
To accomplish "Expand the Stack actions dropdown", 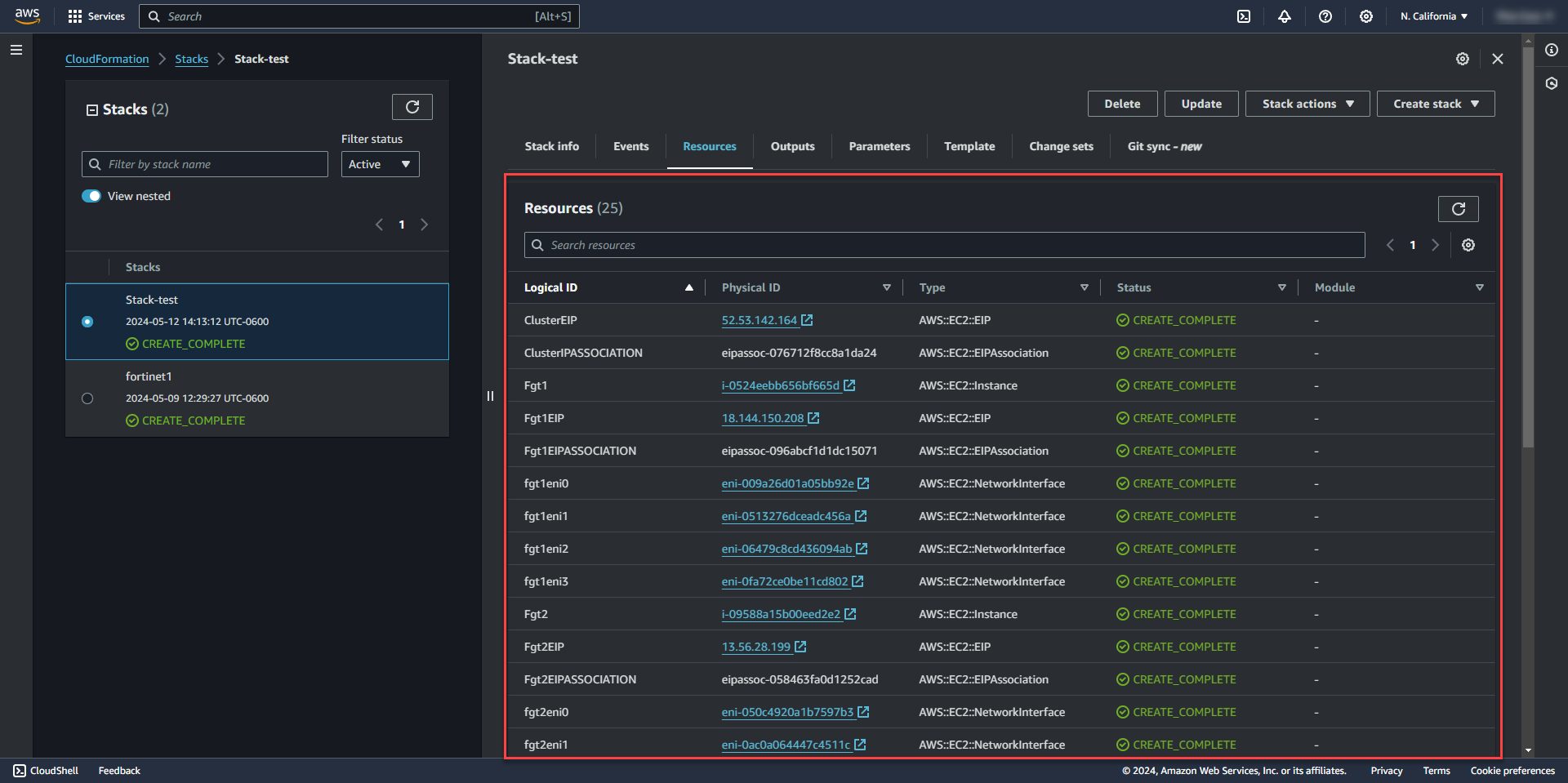I will [1307, 104].
